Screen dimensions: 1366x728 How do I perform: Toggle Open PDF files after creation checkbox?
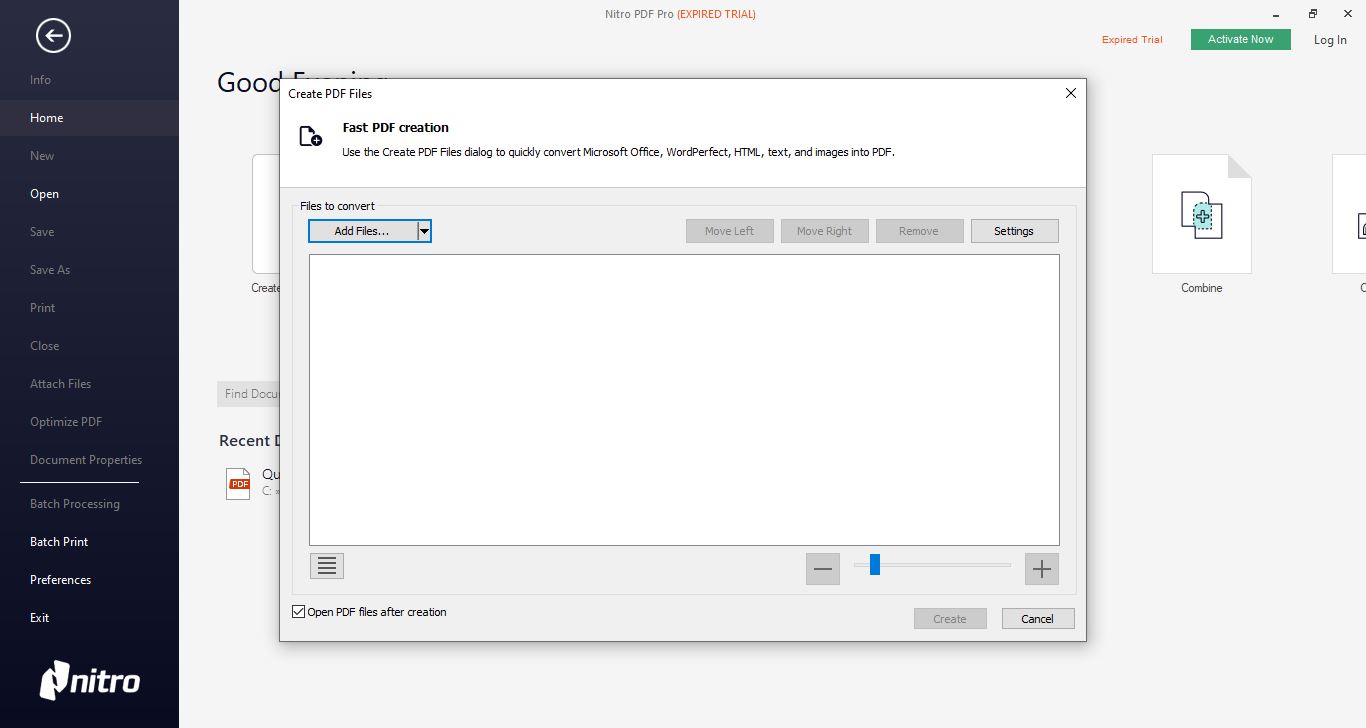click(298, 612)
